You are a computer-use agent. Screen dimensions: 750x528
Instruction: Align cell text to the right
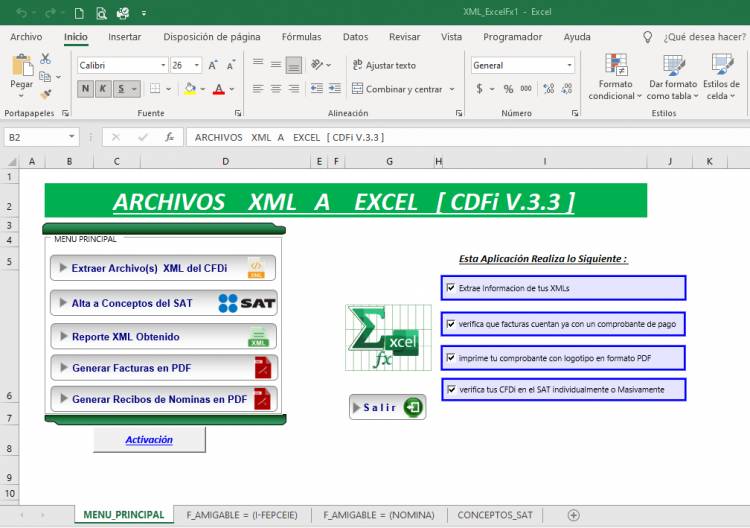(x=294, y=88)
